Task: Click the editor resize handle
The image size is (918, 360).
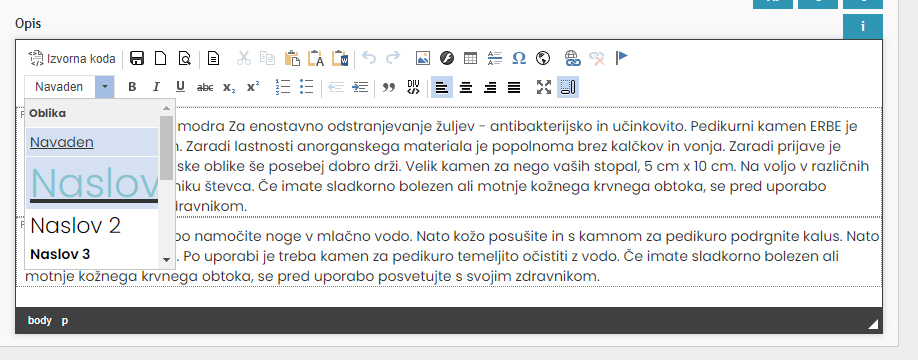Action: pos(873,324)
